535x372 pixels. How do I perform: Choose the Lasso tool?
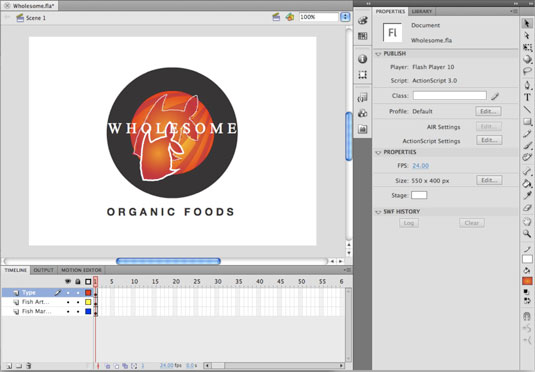click(x=527, y=71)
